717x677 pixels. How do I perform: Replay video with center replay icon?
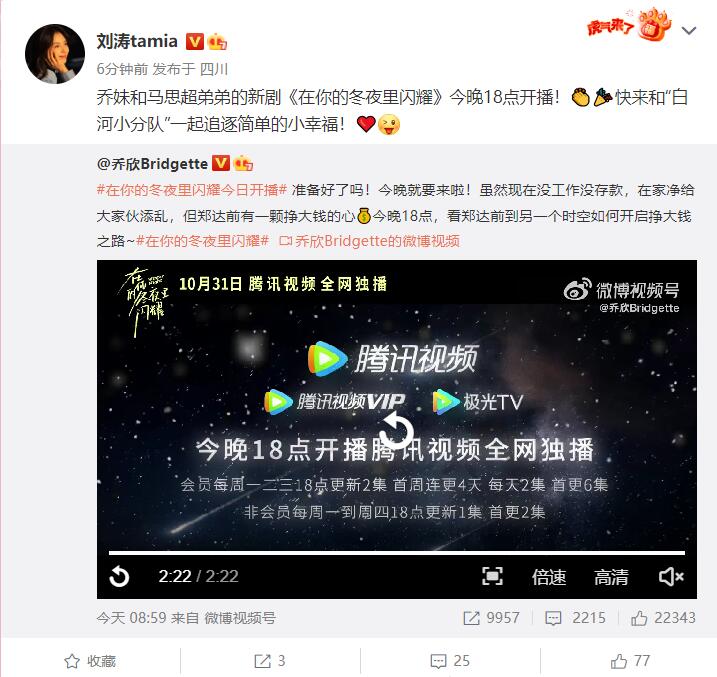click(x=396, y=429)
